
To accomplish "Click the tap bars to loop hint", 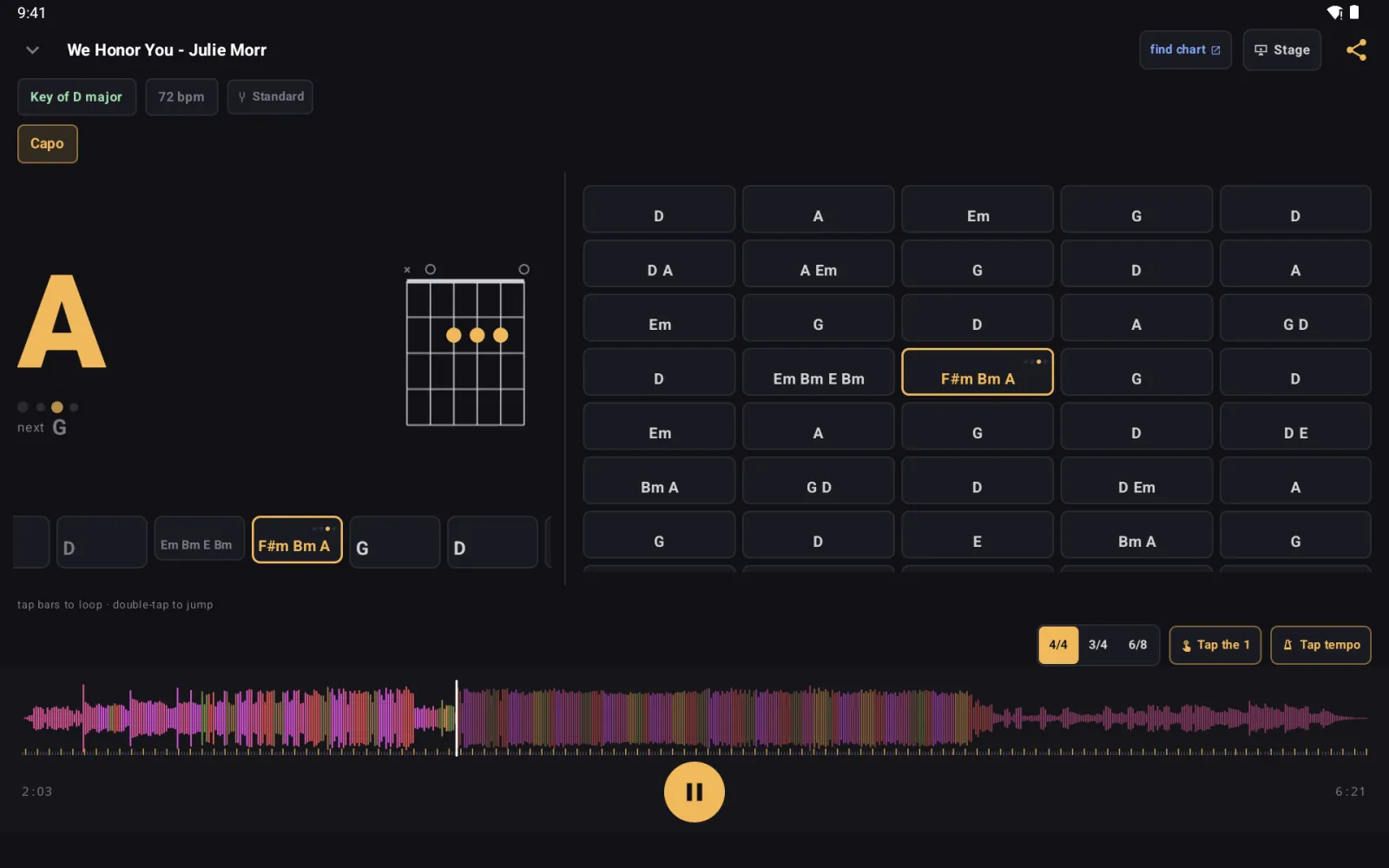I will coord(115,605).
